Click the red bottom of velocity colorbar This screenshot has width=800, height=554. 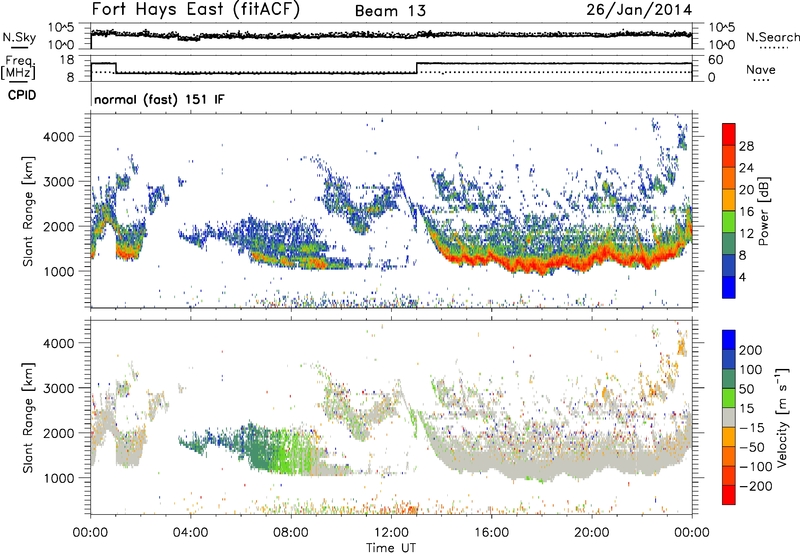pos(729,495)
